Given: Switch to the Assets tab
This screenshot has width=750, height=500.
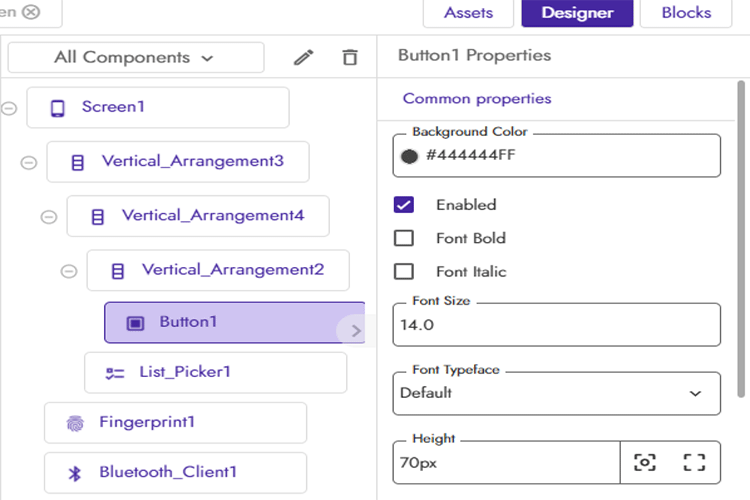Looking at the screenshot, I should click(x=468, y=13).
